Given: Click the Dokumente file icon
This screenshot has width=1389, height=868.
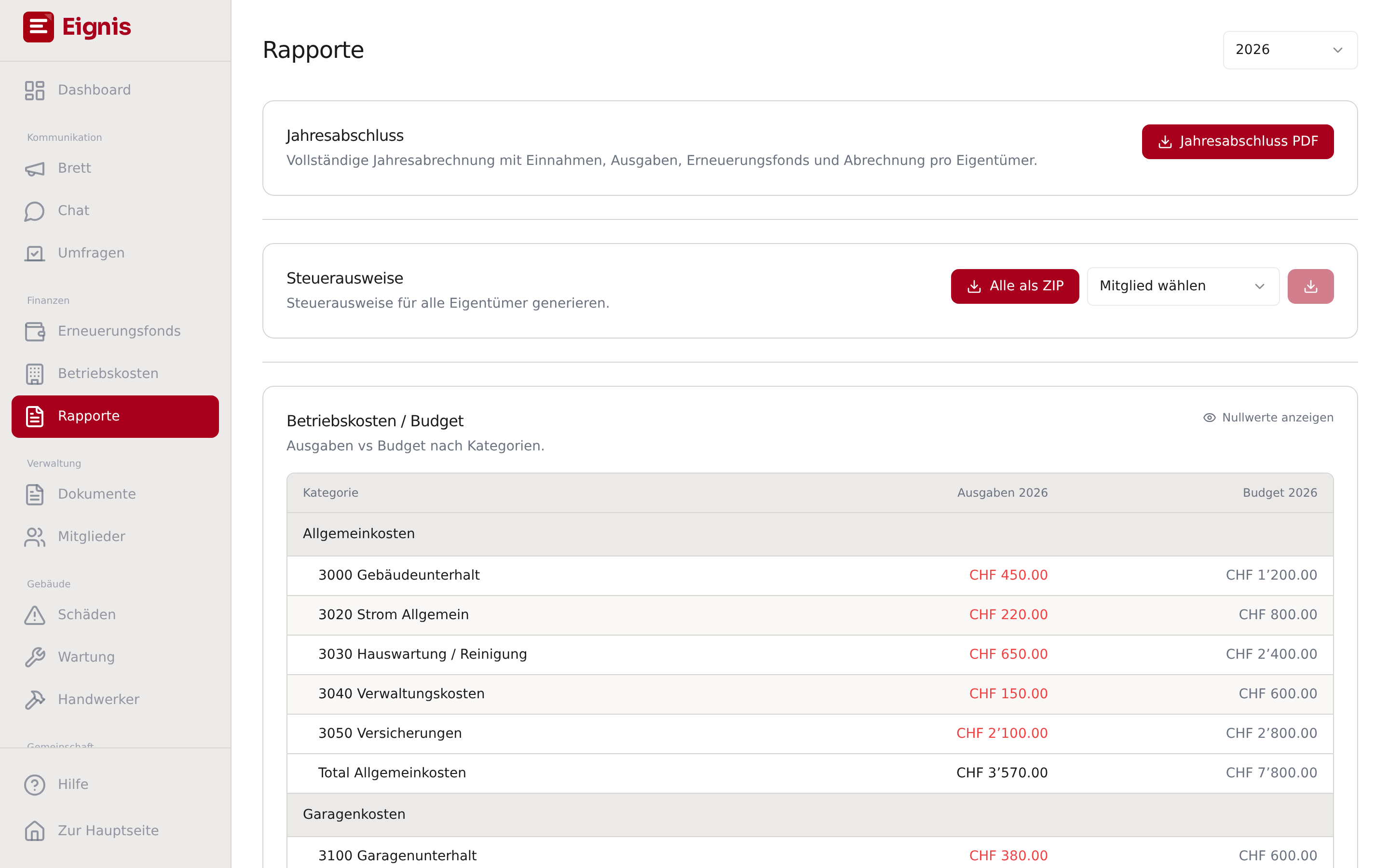Looking at the screenshot, I should pyautogui.click(x=34, y=494).
